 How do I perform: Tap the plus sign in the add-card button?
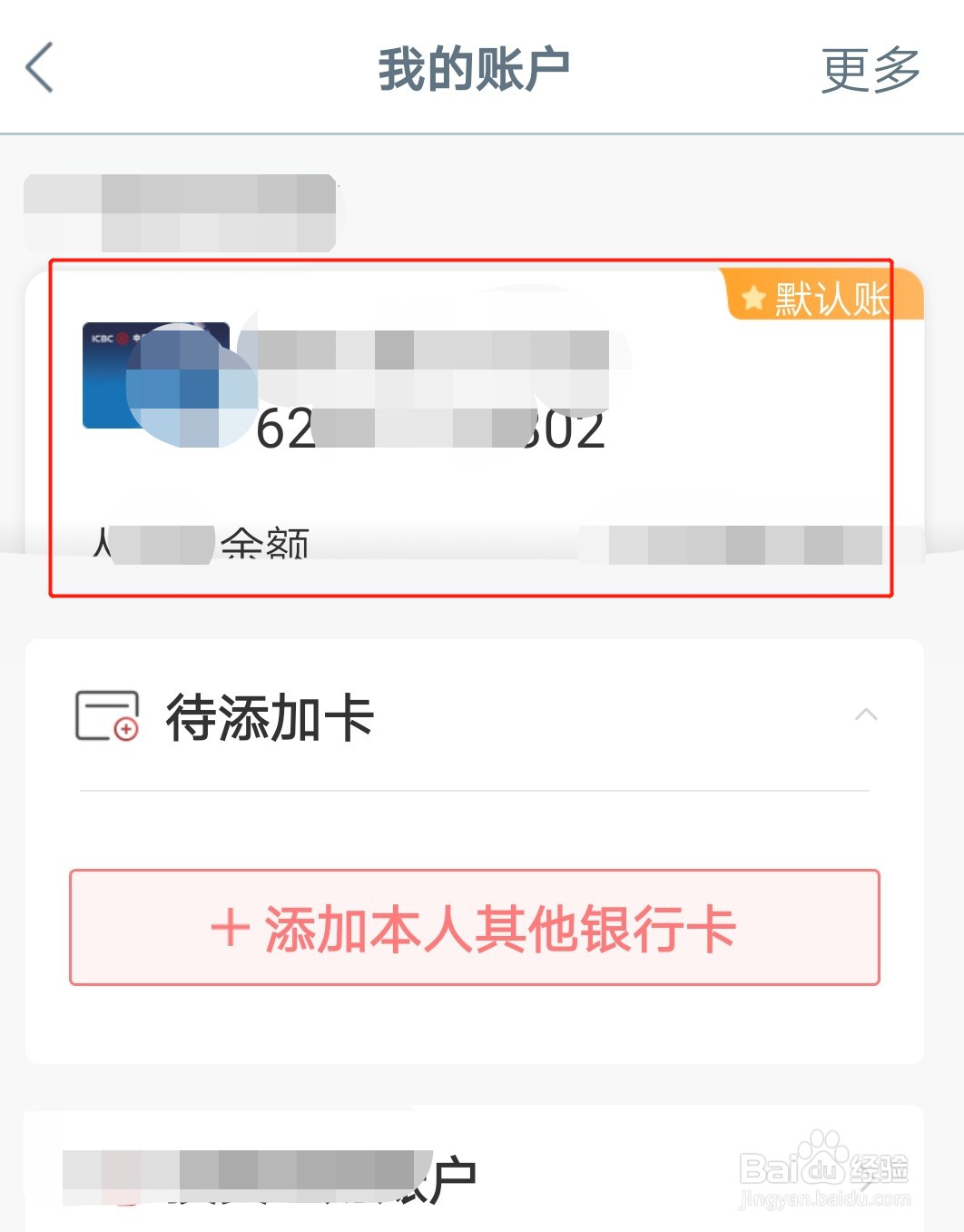[x=230, y=928]
